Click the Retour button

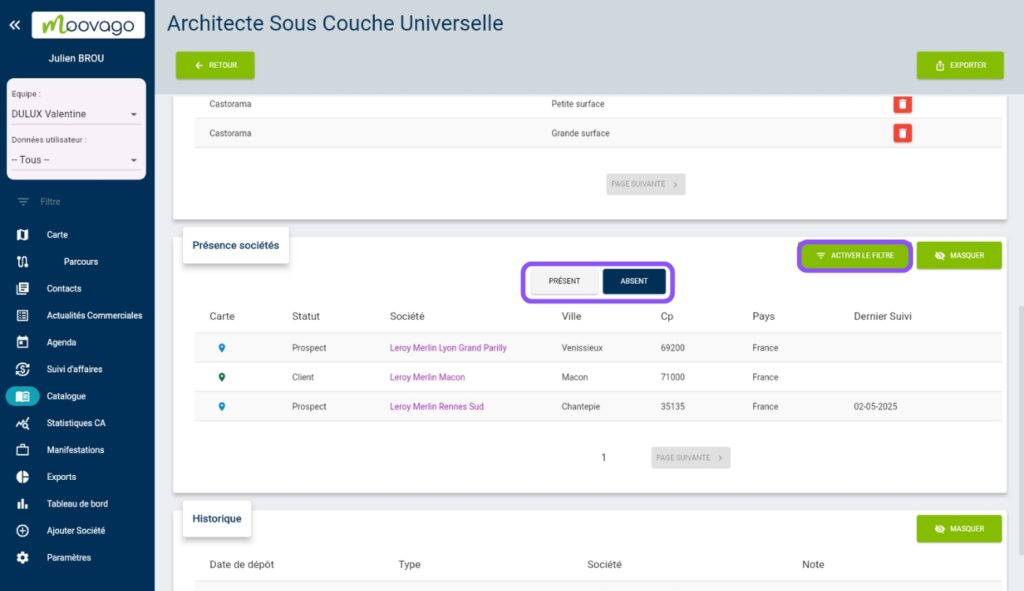pyautogui.click(x=215, y=65)
